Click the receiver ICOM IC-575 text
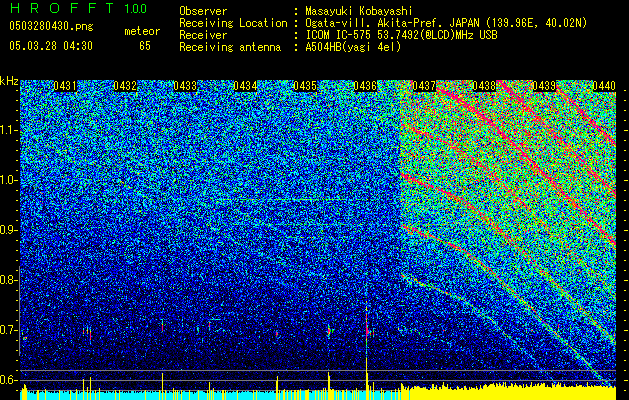The height and width of the screenshot is (400, 629). [x=401, y=35]
